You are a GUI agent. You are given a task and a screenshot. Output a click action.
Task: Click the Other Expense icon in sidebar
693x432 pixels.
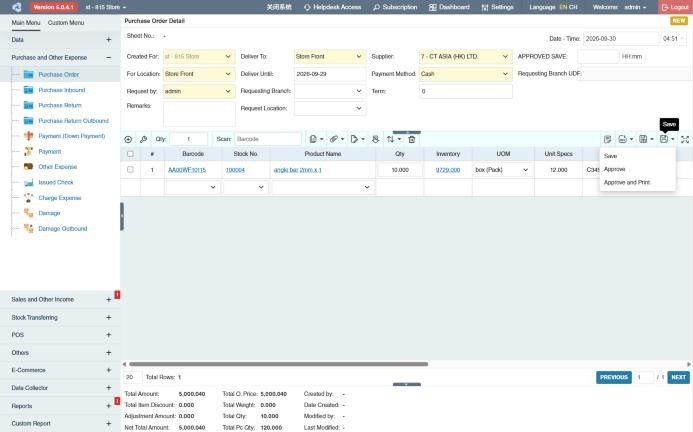[x=28, y=167]
